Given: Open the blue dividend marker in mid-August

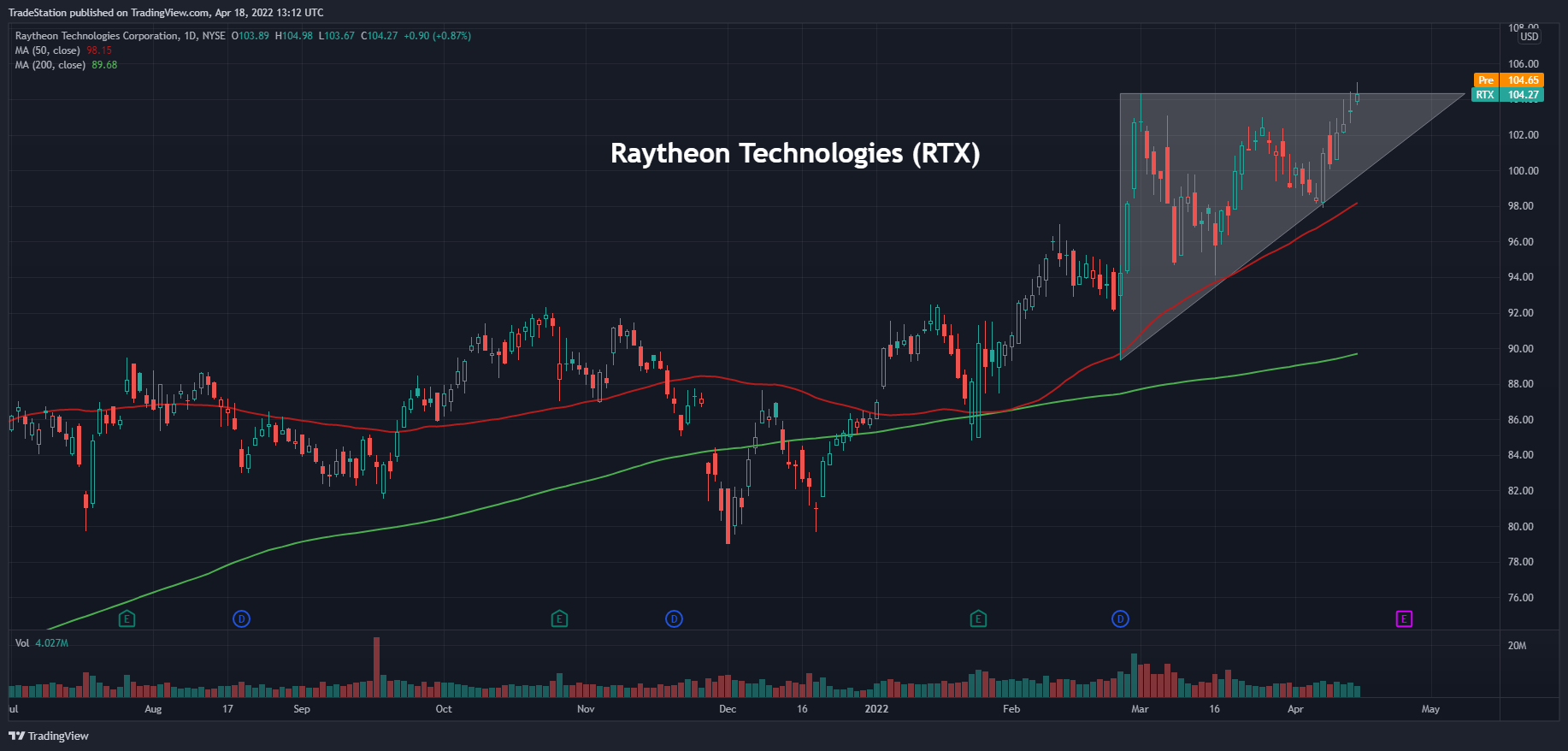Looking at the screenshot, I should (241, 618).
